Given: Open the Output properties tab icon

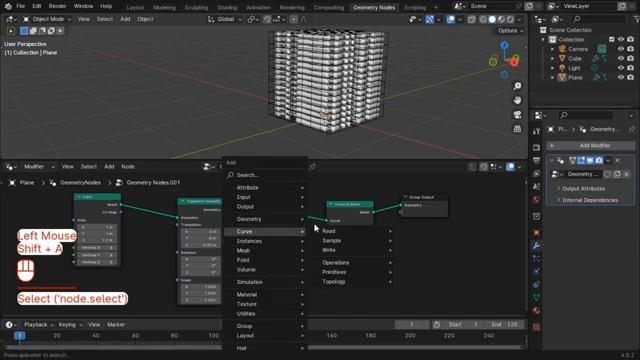Looking at the screenshot, I should [x=536, y=160].
